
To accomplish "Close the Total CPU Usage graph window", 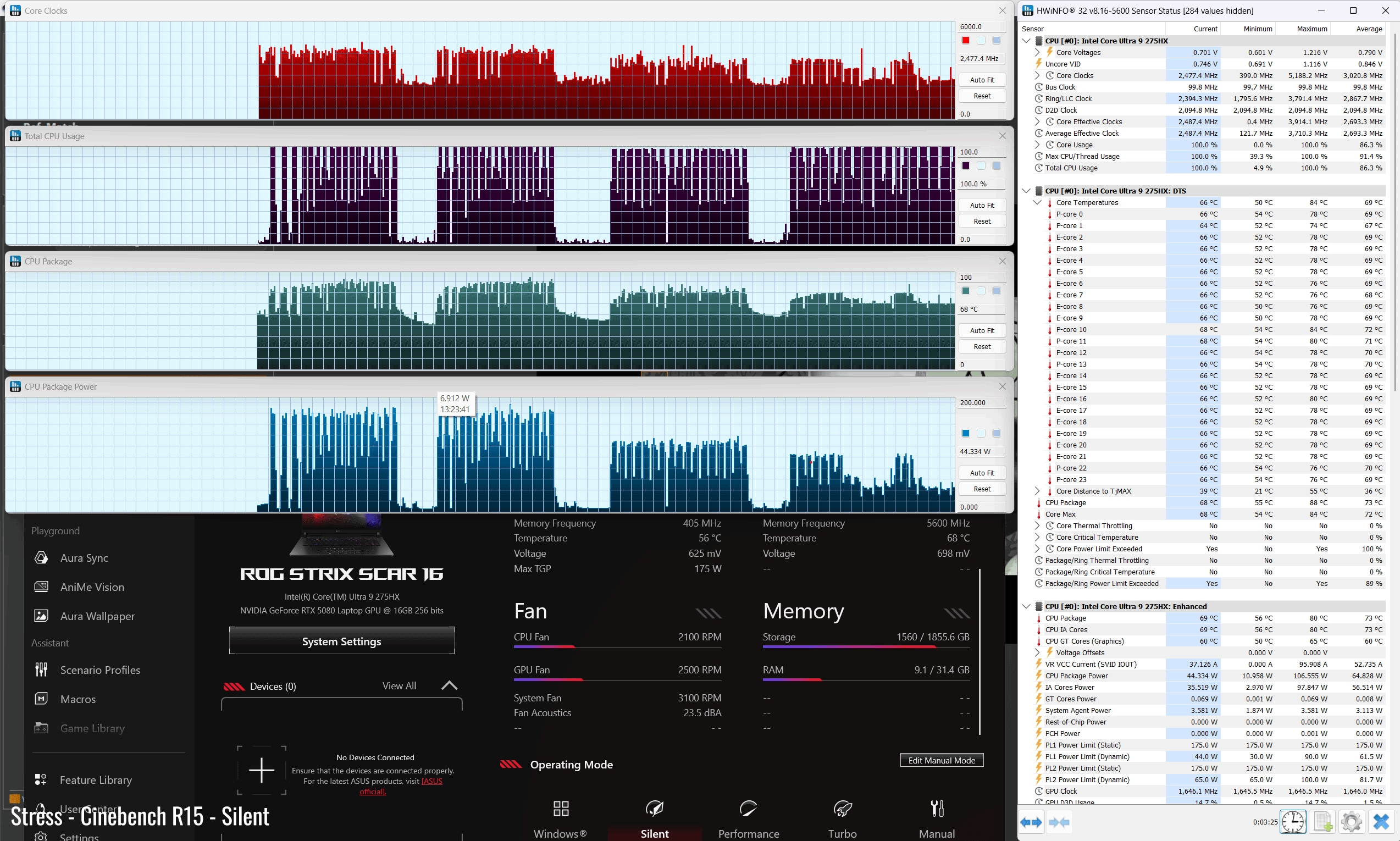I will click(x=1002, y=135).
